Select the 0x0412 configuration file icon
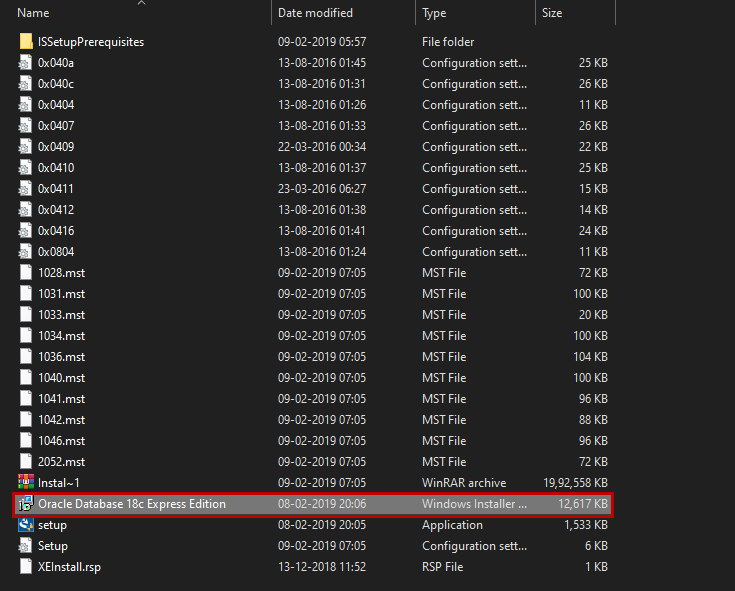The image size is (735, 591). 26,209
